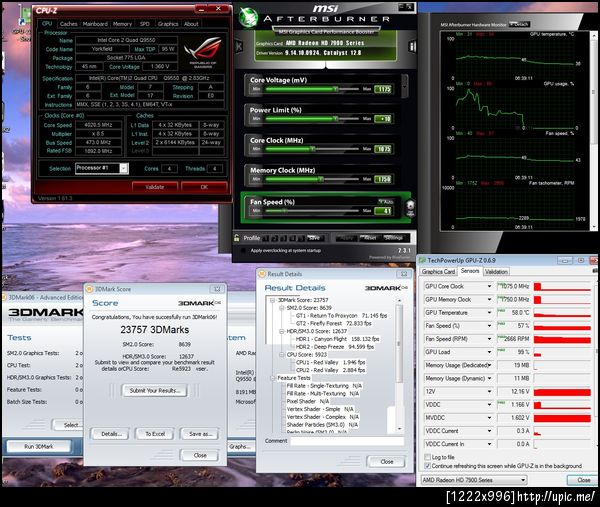Viewport: 600px width, 507px height.
Task: Click the Power Limit slider handle
Action: pyautogui.click(x=335, y=119)
